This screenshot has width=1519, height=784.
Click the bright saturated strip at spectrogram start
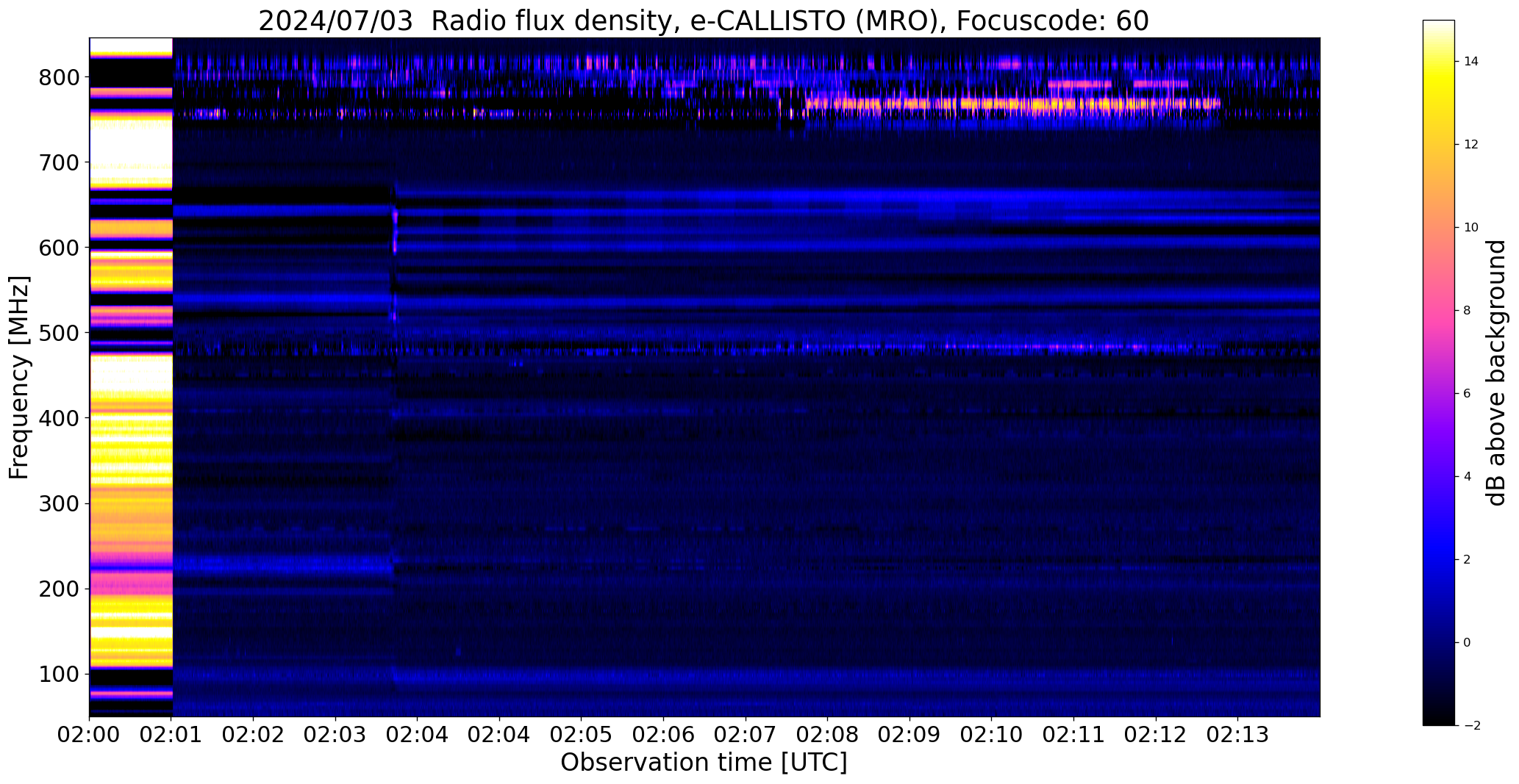131,377
